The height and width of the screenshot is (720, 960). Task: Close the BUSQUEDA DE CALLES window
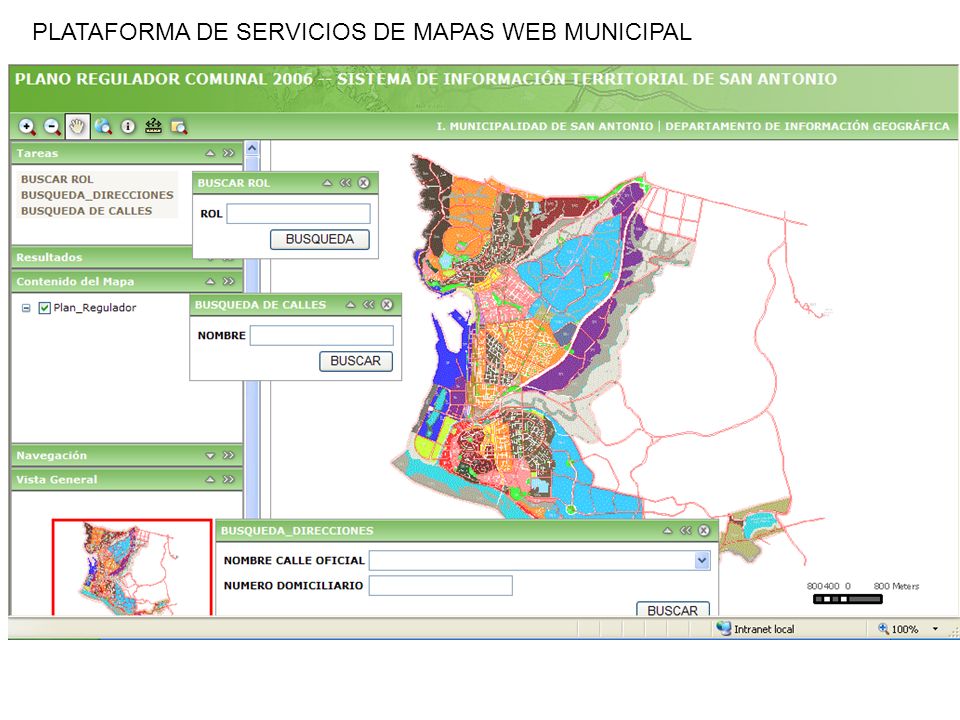(x=387, y=304)
